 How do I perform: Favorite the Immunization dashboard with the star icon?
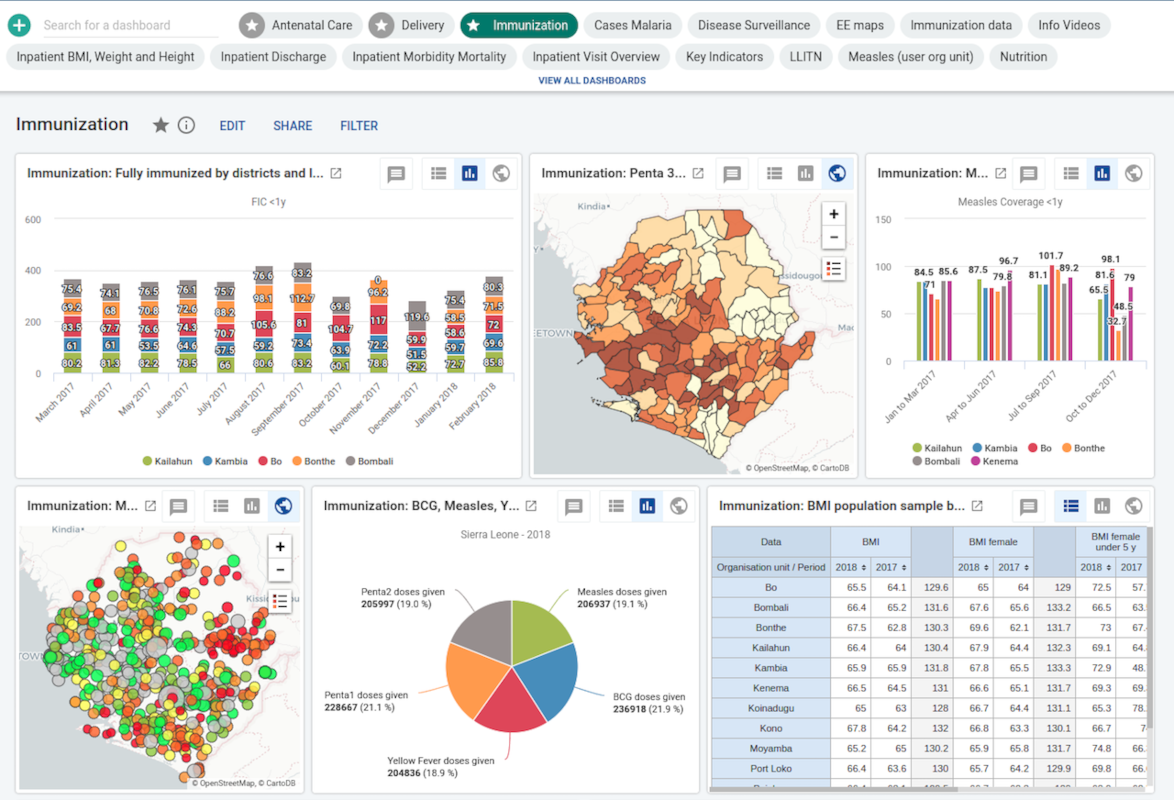pos(159,124)
